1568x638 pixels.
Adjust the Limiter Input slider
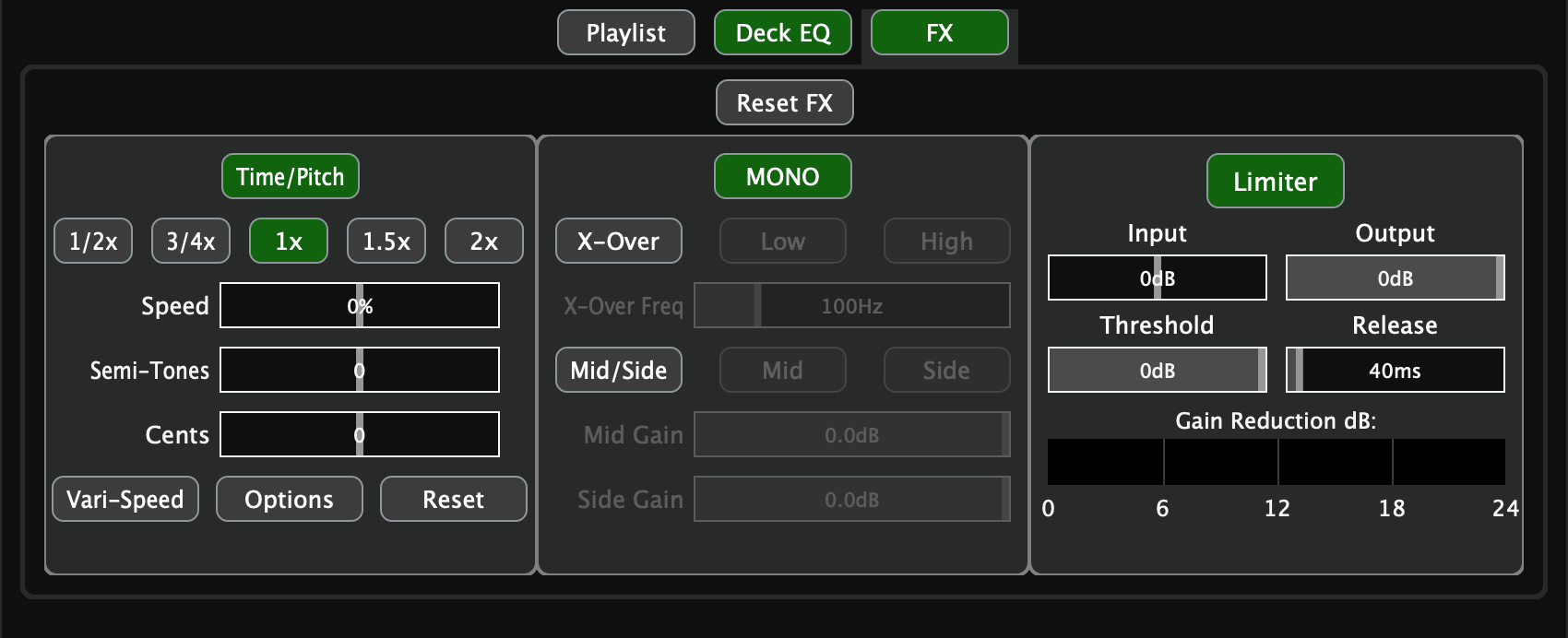click(1158, 278)
